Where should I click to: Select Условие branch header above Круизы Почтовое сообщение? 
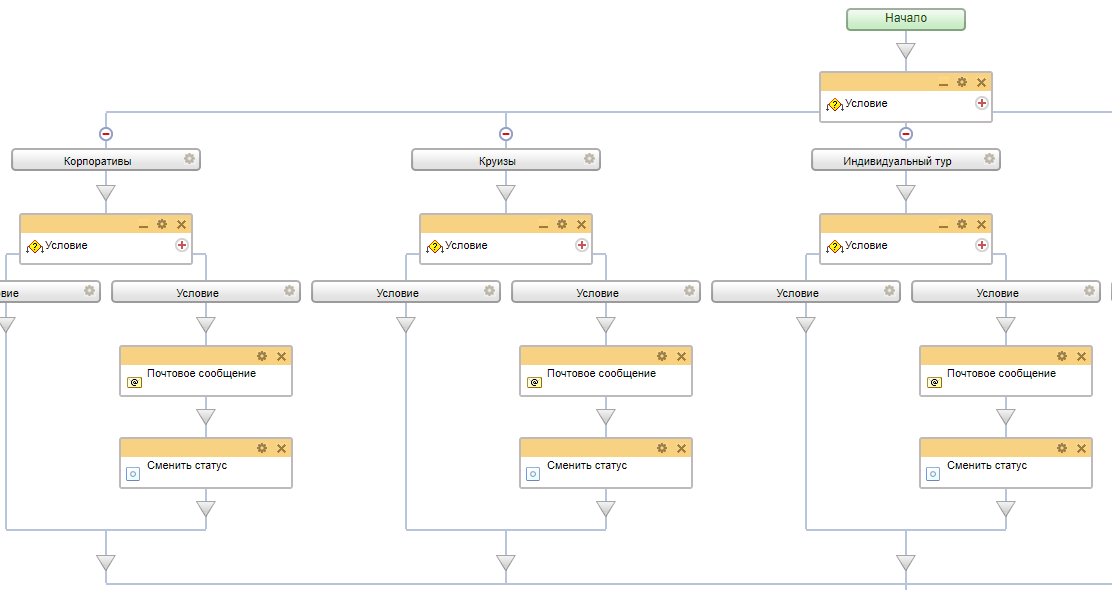(606, 291)
